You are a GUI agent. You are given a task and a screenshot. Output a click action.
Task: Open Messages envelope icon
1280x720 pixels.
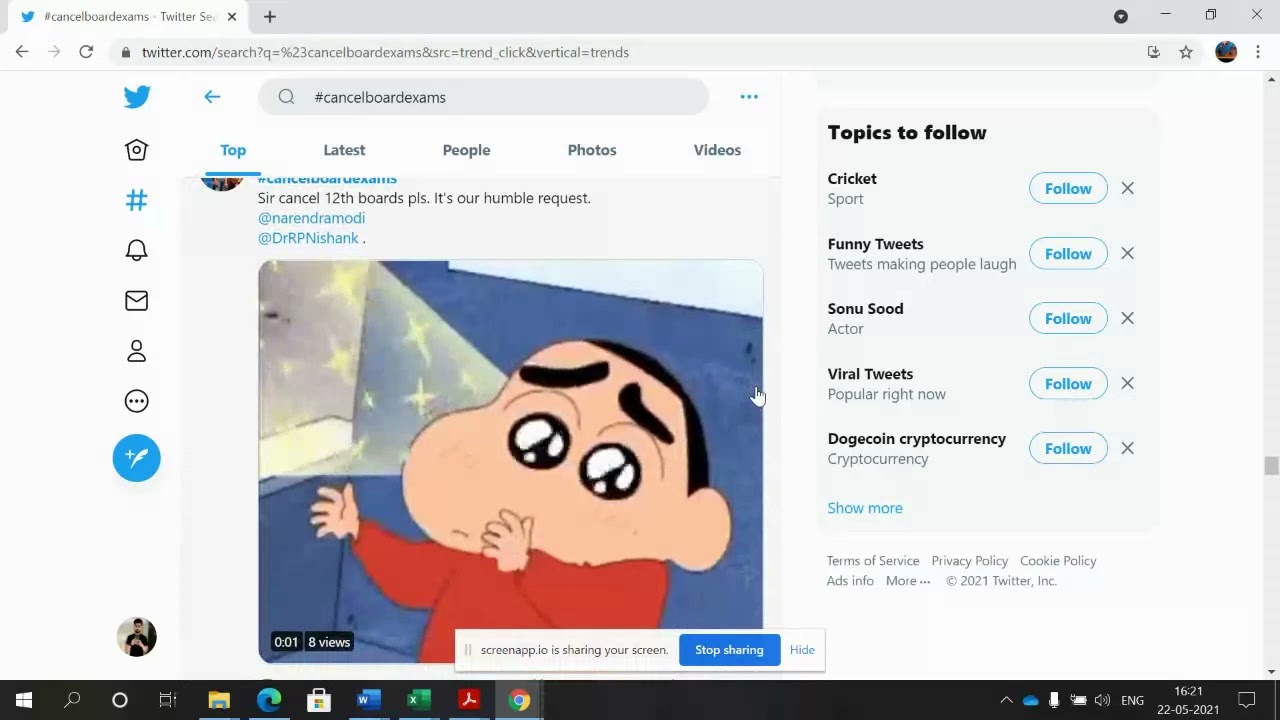pos(137,301)
